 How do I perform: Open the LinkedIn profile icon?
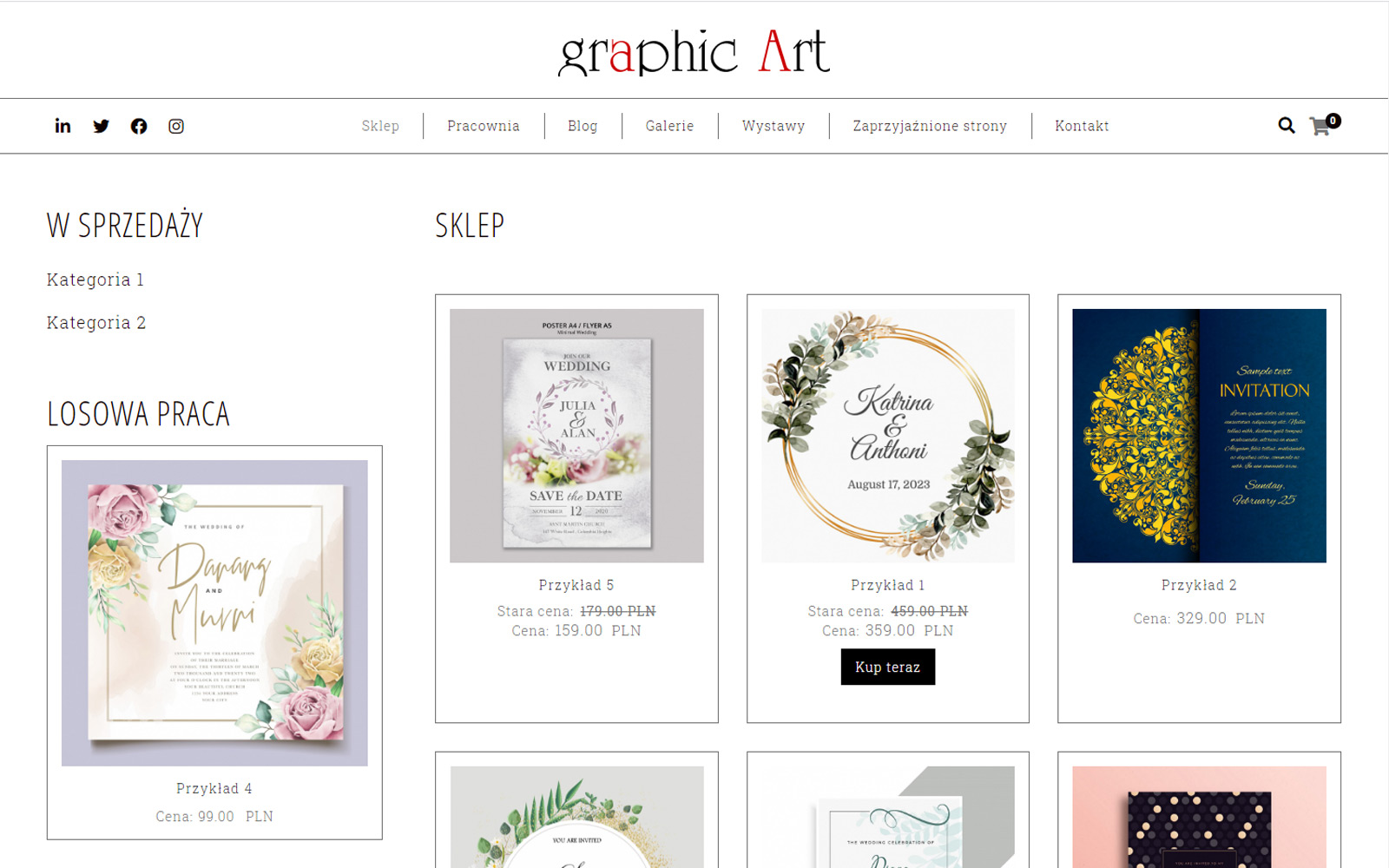pos(63,126)
